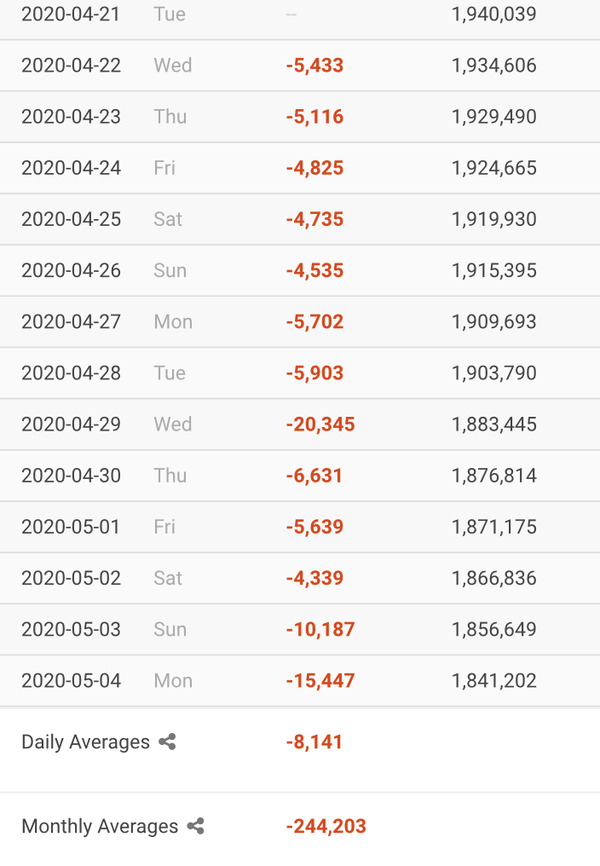Click the -20,345 change value
The width and height of the screenshot is (600, 866).
click(320, 424)
